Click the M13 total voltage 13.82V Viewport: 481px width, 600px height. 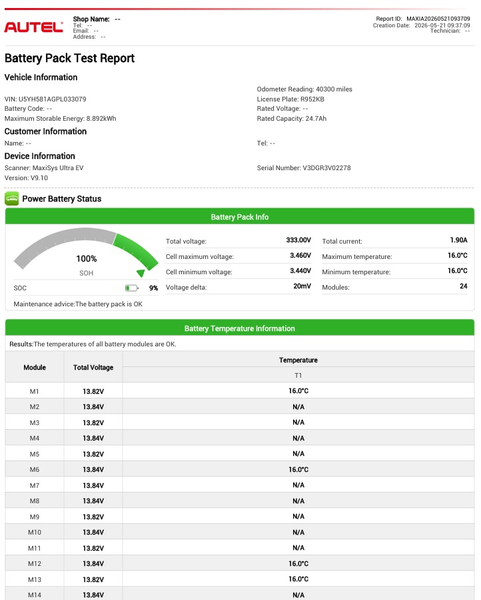click(93, 580)
